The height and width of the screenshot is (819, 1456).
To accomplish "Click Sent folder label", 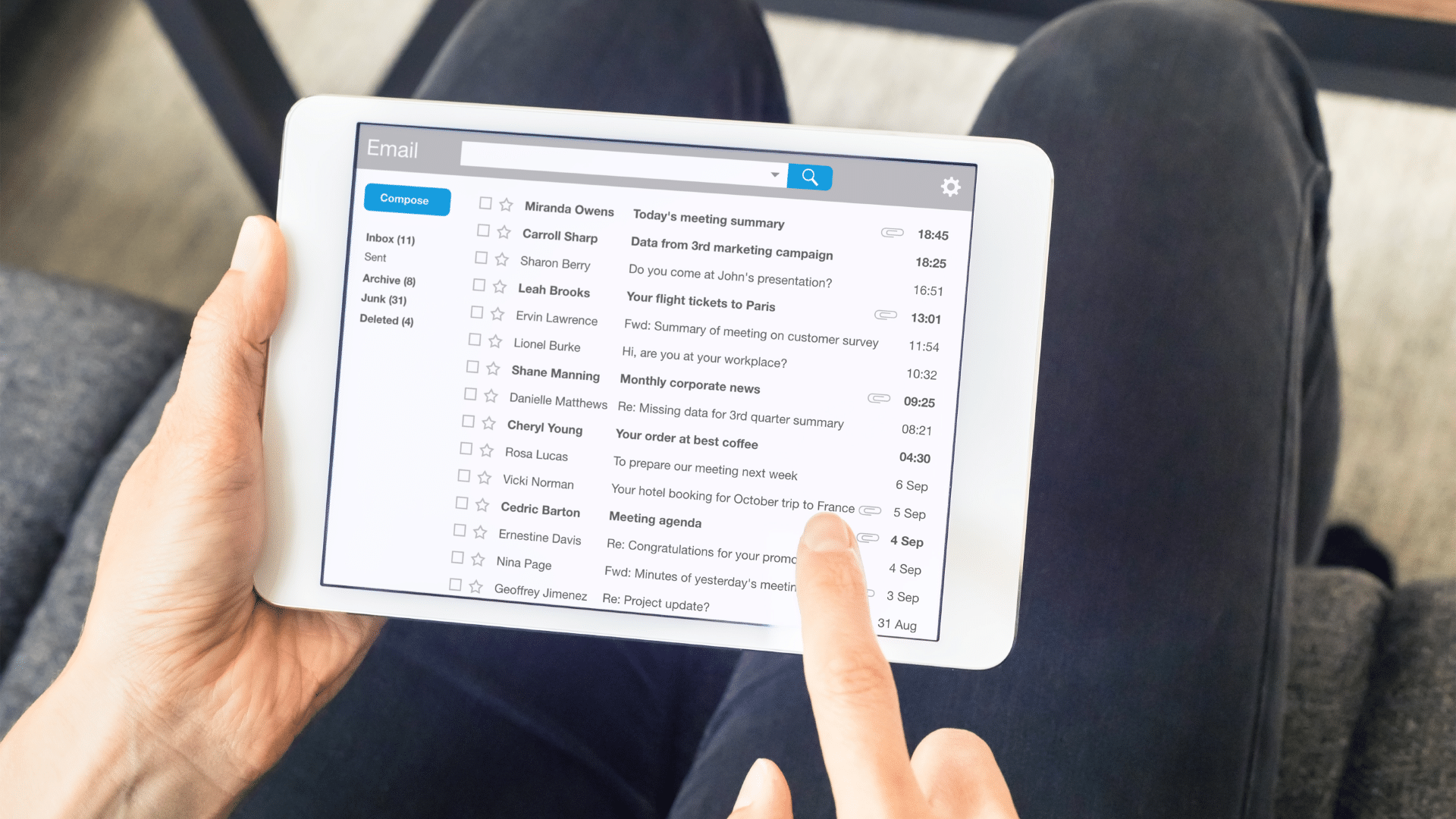I will tap(376, 258).
